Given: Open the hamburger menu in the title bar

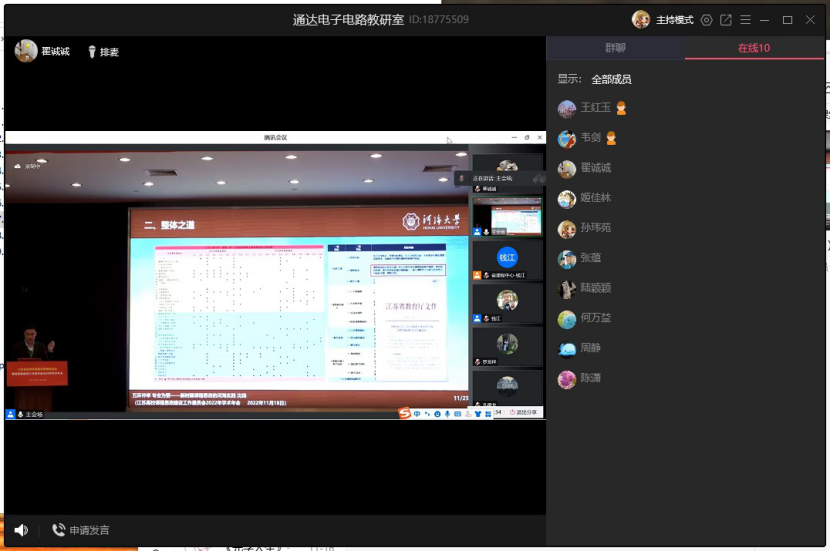Looking at the screenshot, I should (x=745, y=20).
